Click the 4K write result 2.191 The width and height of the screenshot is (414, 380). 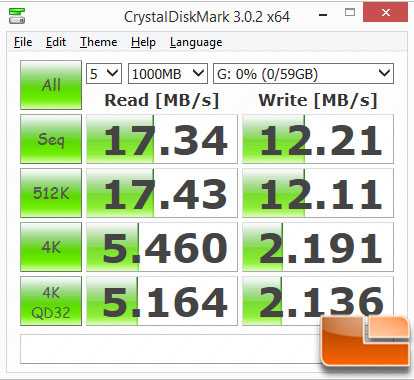(x=318, y=247)
